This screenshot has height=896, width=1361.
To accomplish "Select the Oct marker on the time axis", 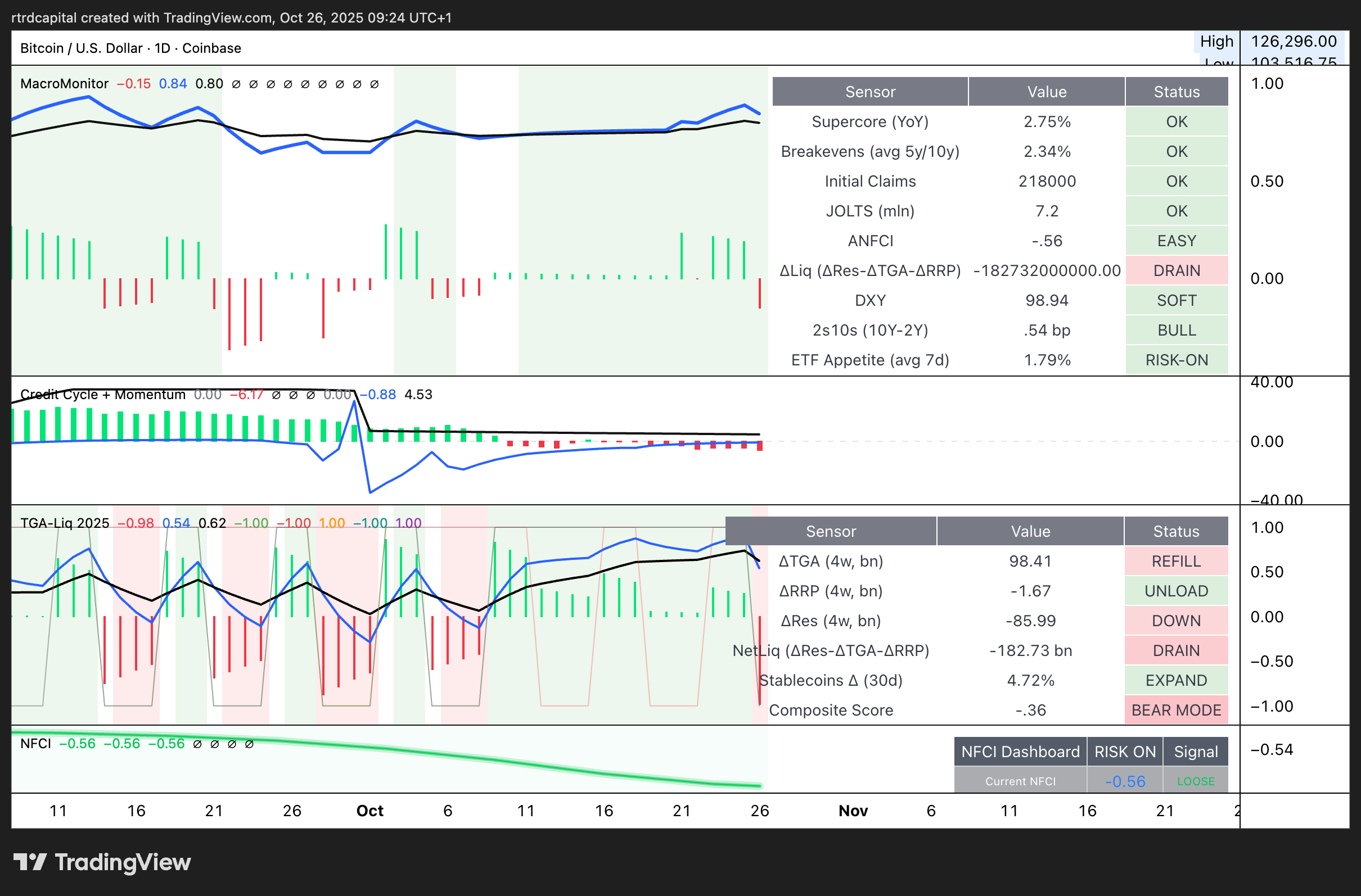I will [x=369, y=811].
